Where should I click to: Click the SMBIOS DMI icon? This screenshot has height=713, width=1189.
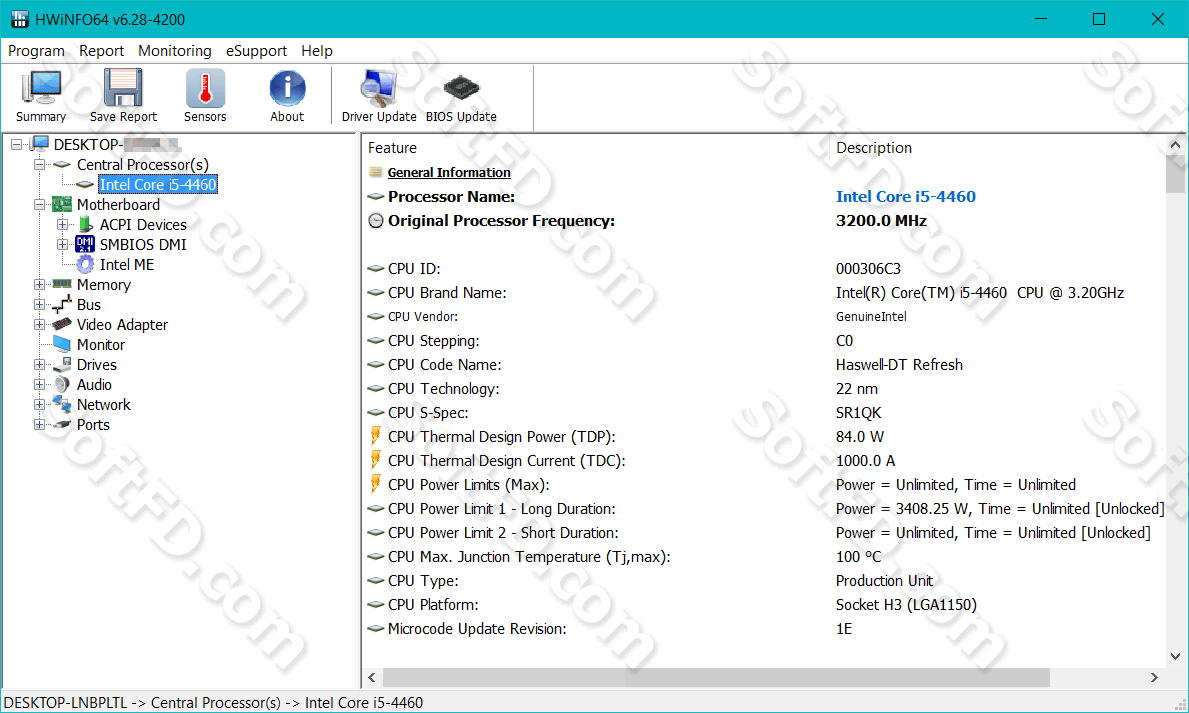[x=85, y=244]
